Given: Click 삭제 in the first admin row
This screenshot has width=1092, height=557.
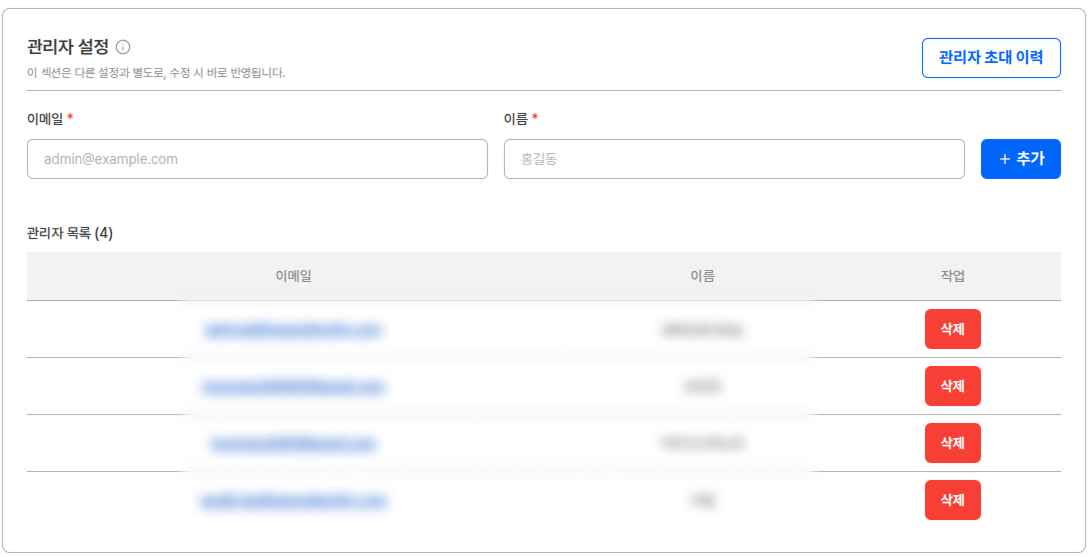Looking at the screenshot, I should (x=952, y=329).
